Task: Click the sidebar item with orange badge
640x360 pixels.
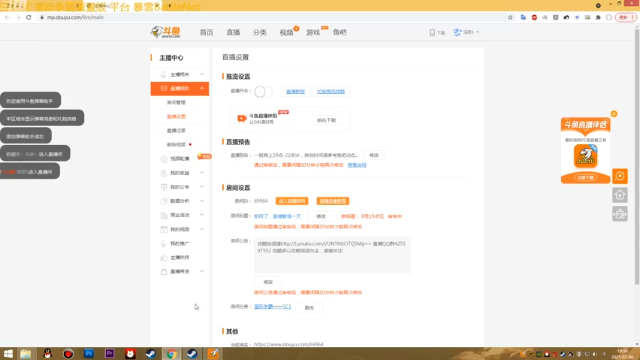Action: coord(180,158)
